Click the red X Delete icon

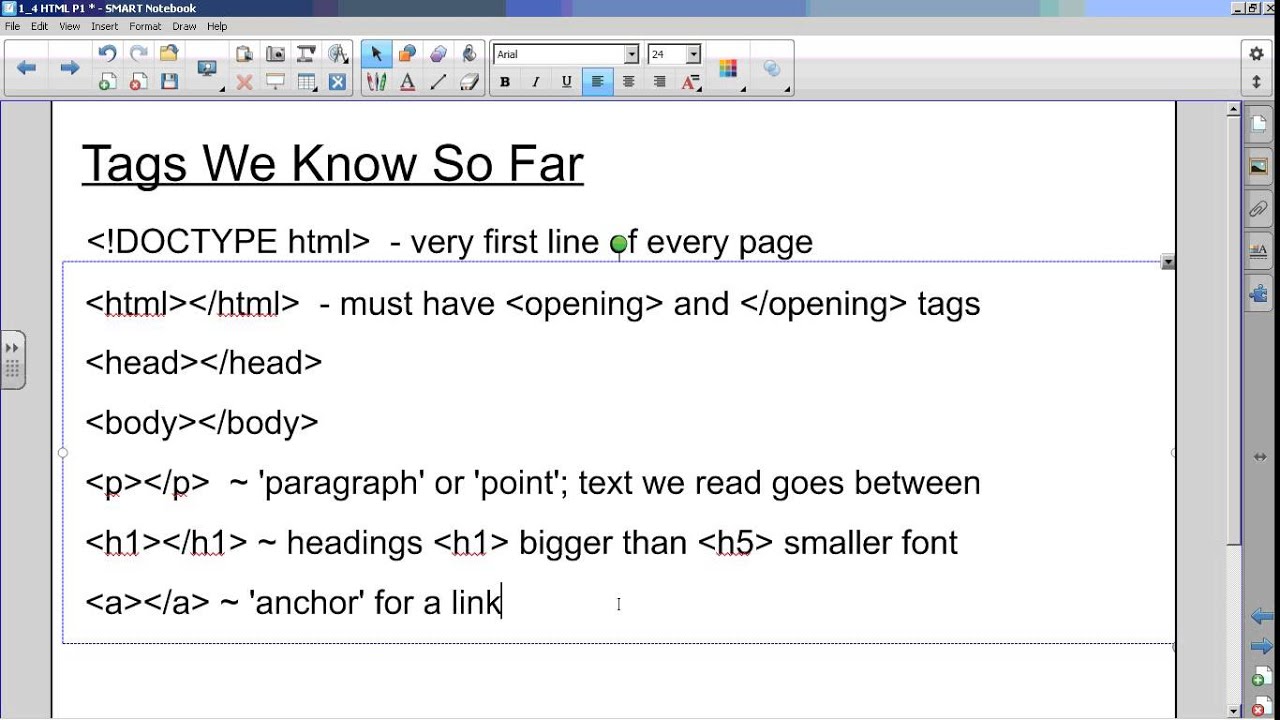coord(244,82)
